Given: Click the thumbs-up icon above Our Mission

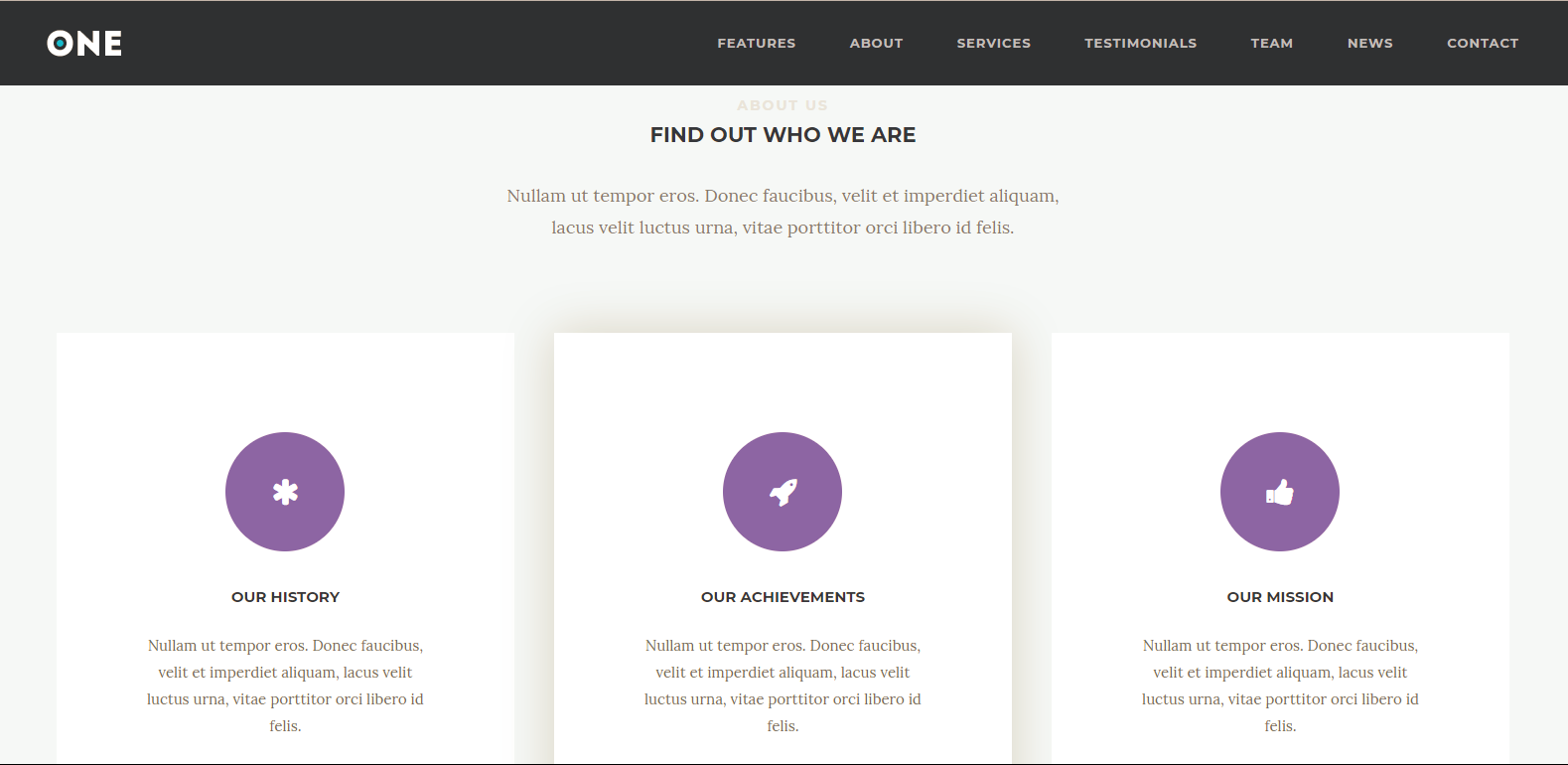Looking at the screenshot, I should 1280,492.
